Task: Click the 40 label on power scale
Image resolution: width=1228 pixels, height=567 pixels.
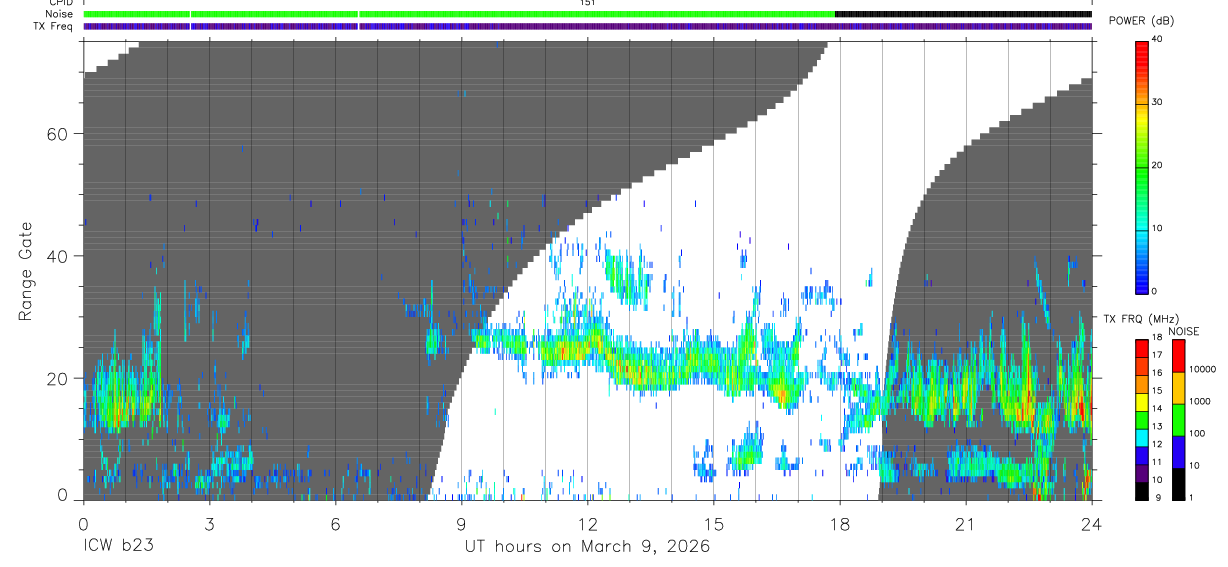Action: pyautogui.click(x=1157, y=40)
